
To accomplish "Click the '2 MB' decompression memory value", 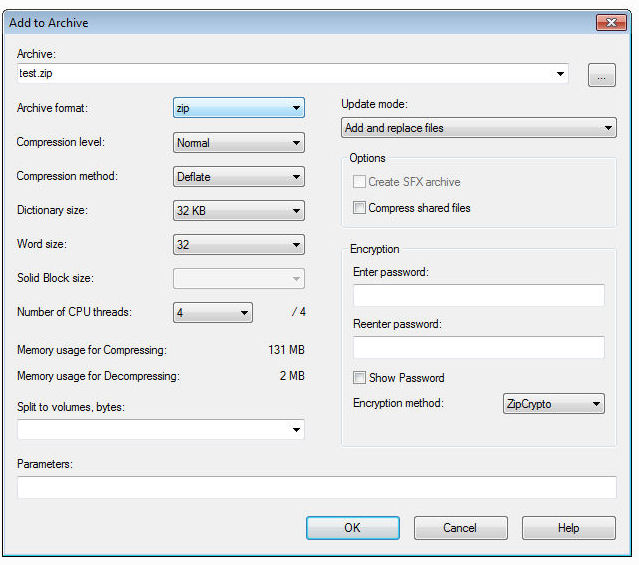I will click(292, 375).
